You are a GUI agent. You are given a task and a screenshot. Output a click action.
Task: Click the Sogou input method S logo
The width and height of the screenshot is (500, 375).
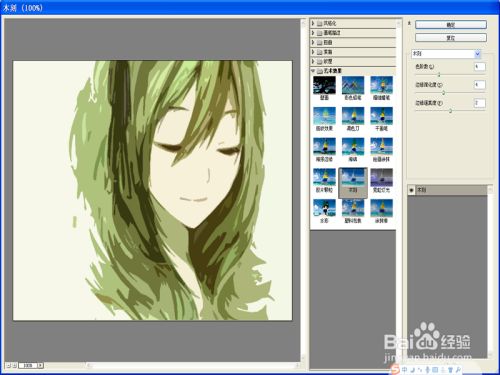395,369
